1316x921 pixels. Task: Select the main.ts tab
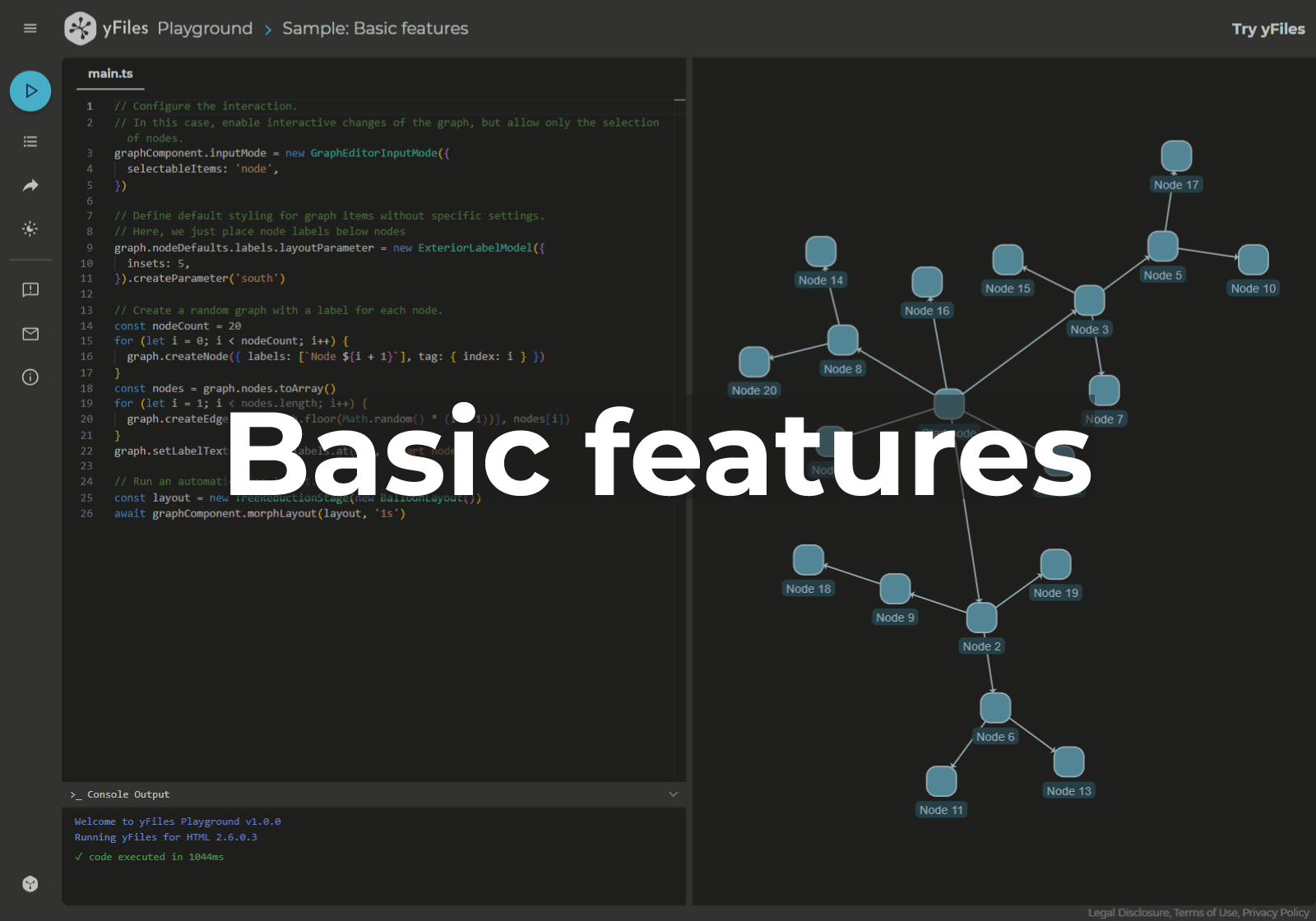click(110, 74)
